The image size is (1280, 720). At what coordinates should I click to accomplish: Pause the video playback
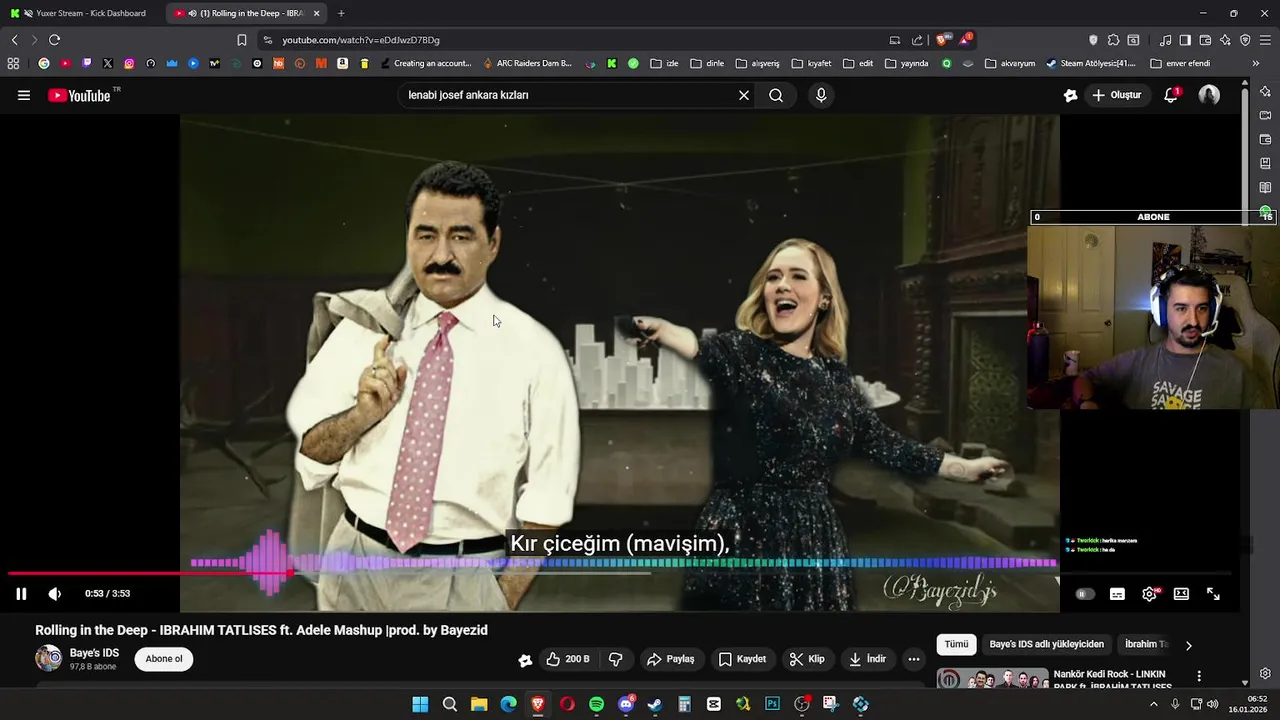click(x=21, y=594)
